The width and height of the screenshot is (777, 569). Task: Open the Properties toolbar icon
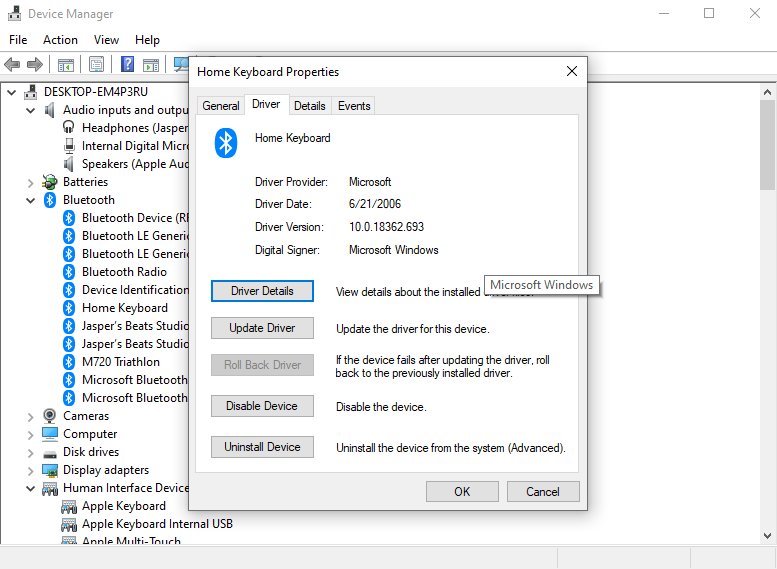click(x=96, y=64)
